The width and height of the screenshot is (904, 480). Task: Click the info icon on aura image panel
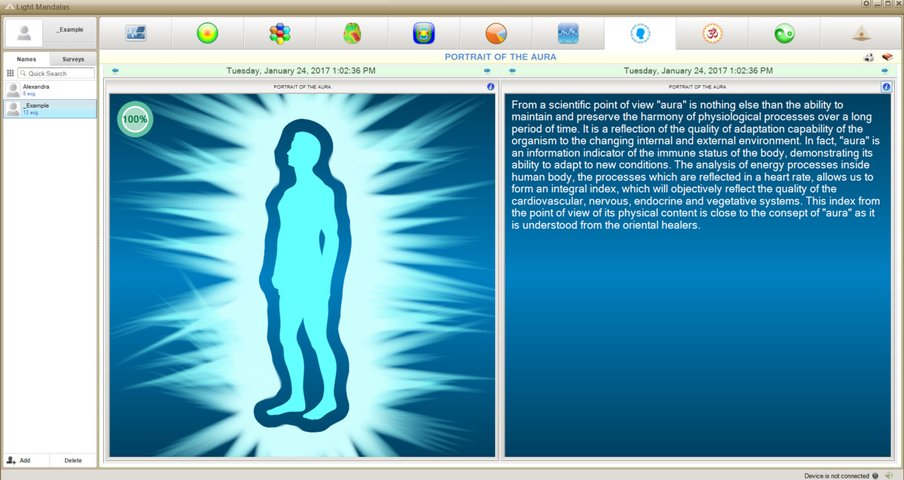(x=491, y=87)
